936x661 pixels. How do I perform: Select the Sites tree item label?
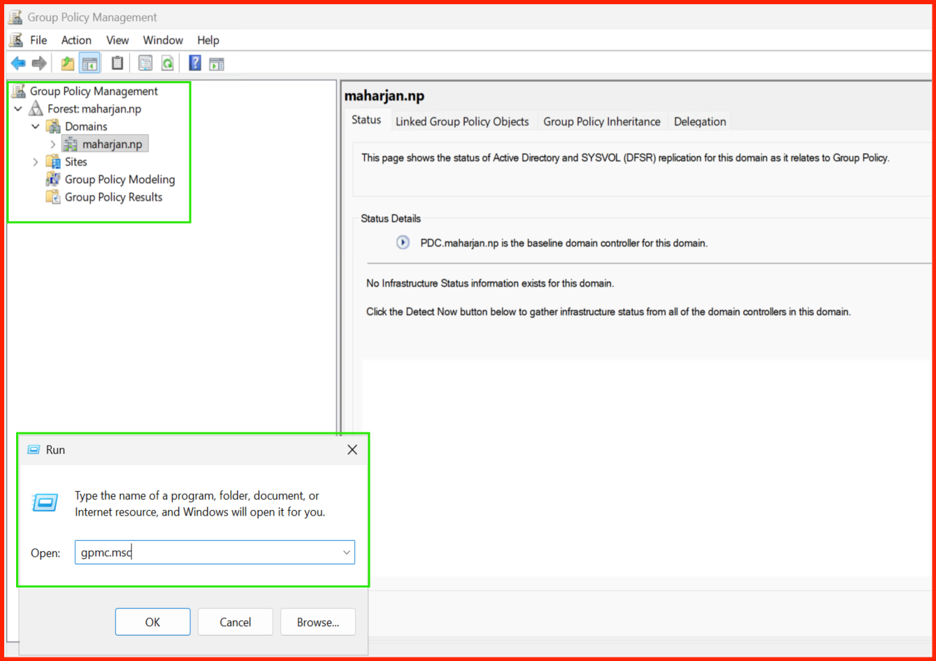(76, 162)
